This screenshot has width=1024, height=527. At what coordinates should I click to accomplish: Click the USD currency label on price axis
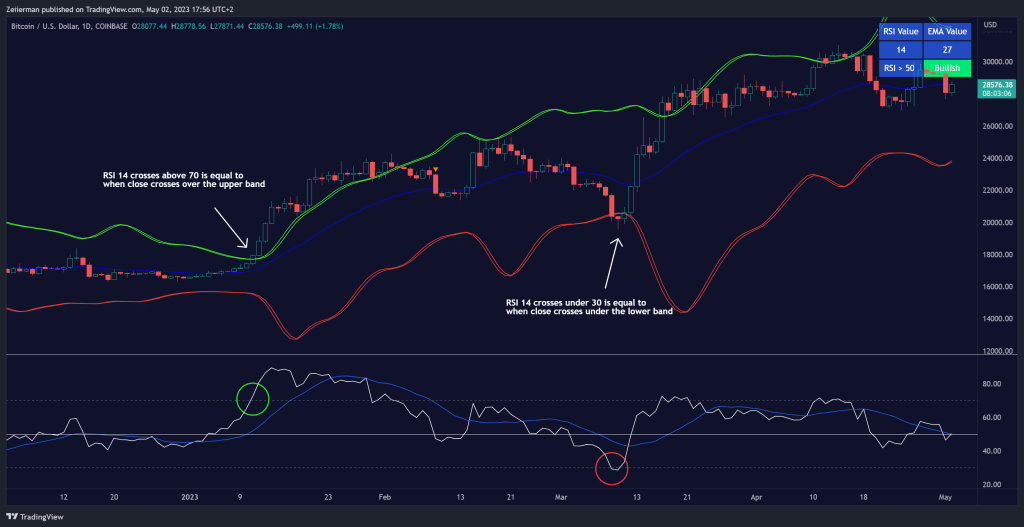coord(990,25)
